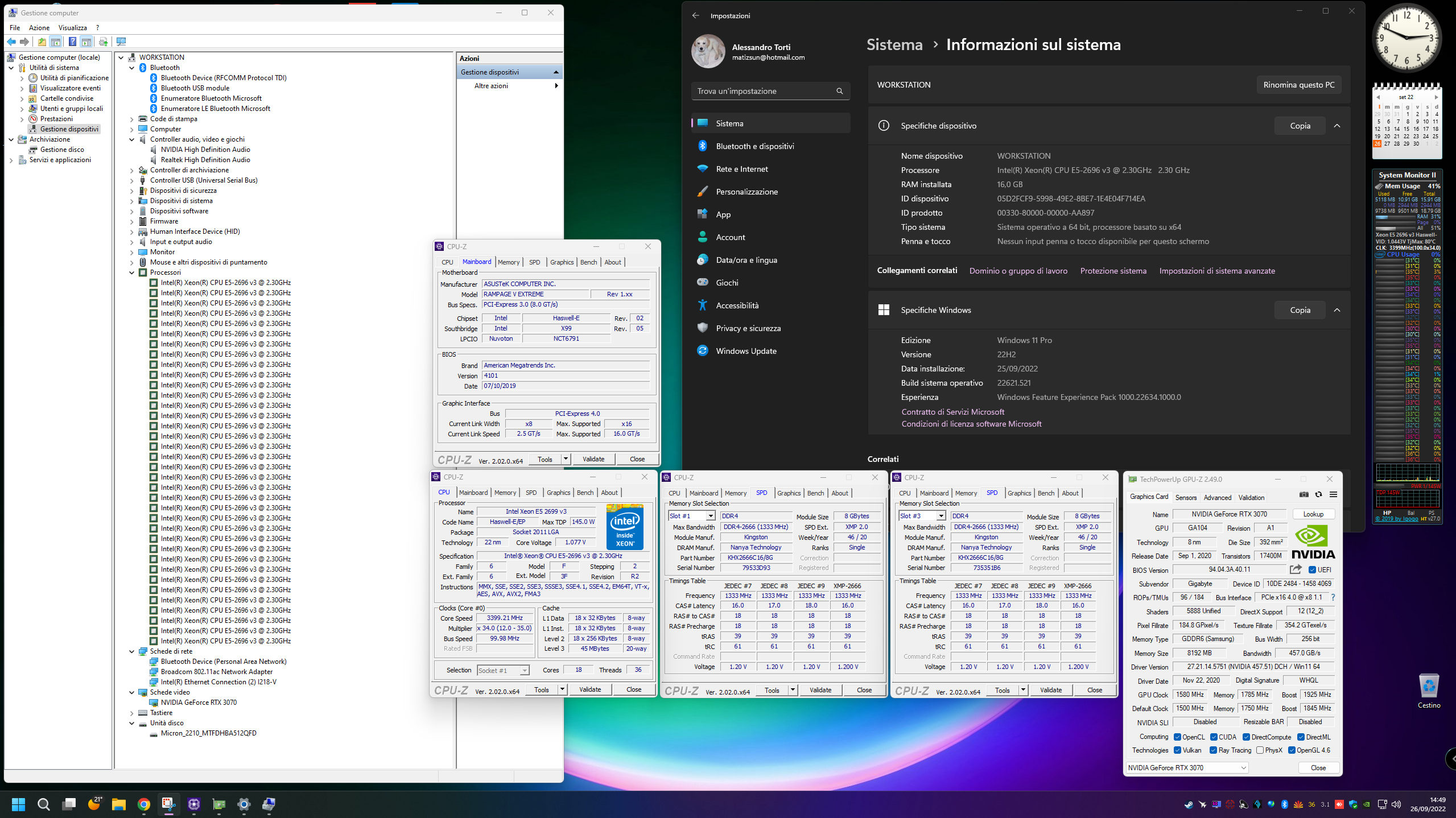Click back arrow in Impostazioni window

695,15
